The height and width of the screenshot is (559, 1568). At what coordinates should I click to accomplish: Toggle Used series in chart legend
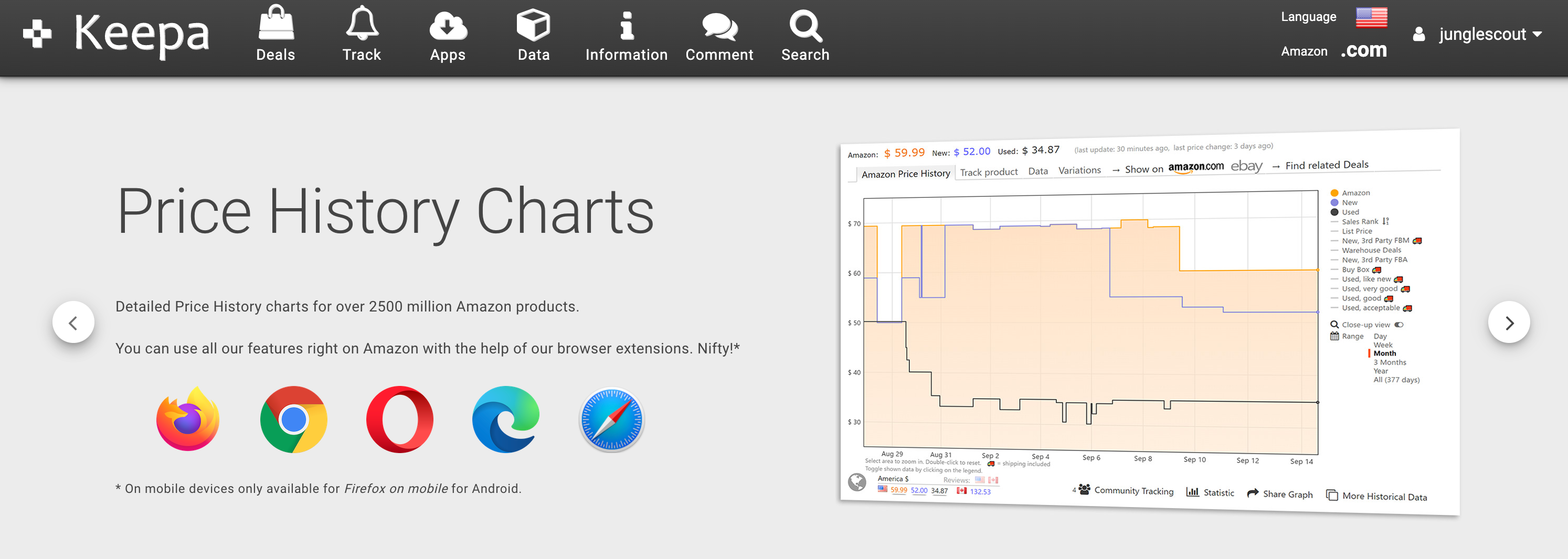pos(1344,212)
